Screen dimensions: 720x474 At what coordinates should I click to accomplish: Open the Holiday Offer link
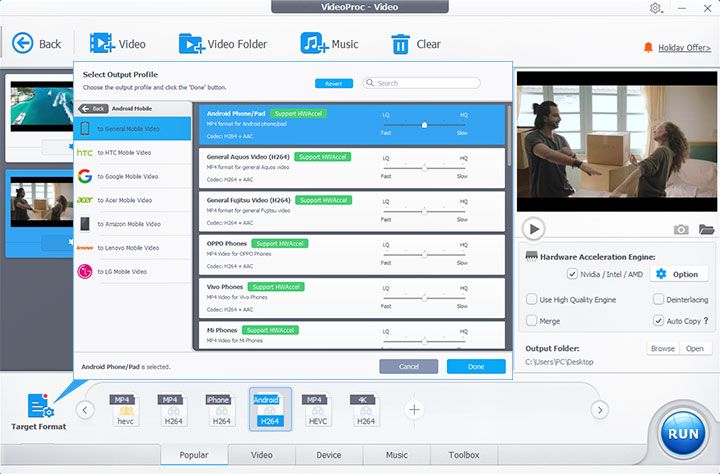tap(684, 48)
